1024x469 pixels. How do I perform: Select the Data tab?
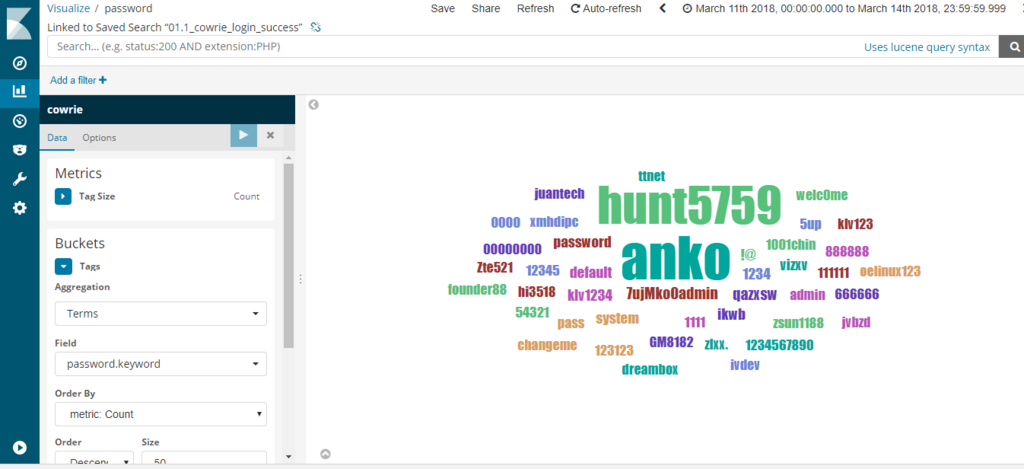57,137
